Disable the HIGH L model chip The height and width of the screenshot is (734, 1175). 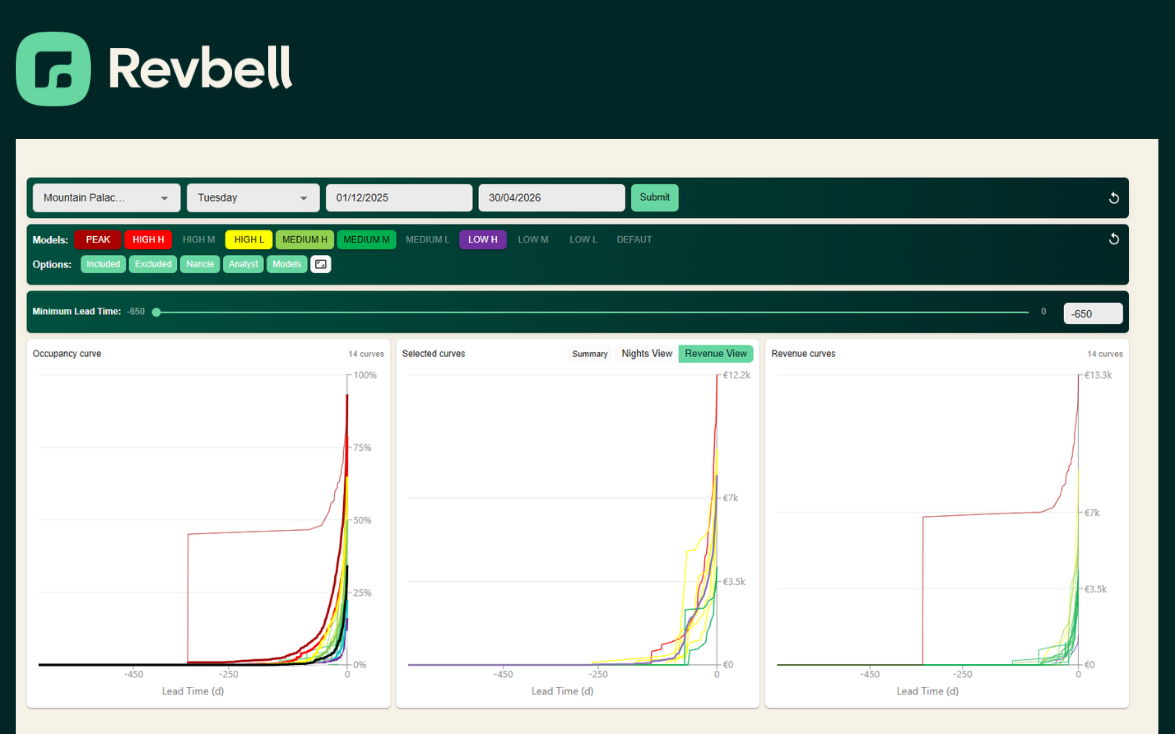(x=249, y=240)
